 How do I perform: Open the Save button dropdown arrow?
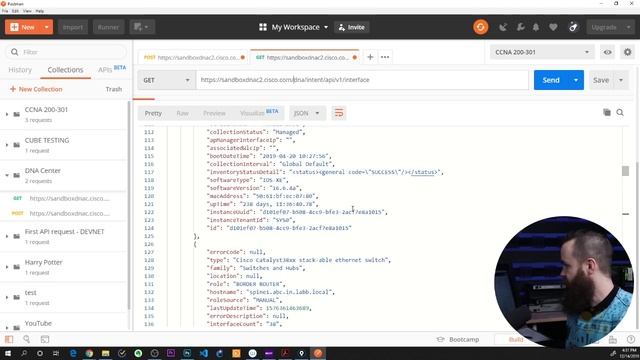pyautogui.click(x=621, y=80)
